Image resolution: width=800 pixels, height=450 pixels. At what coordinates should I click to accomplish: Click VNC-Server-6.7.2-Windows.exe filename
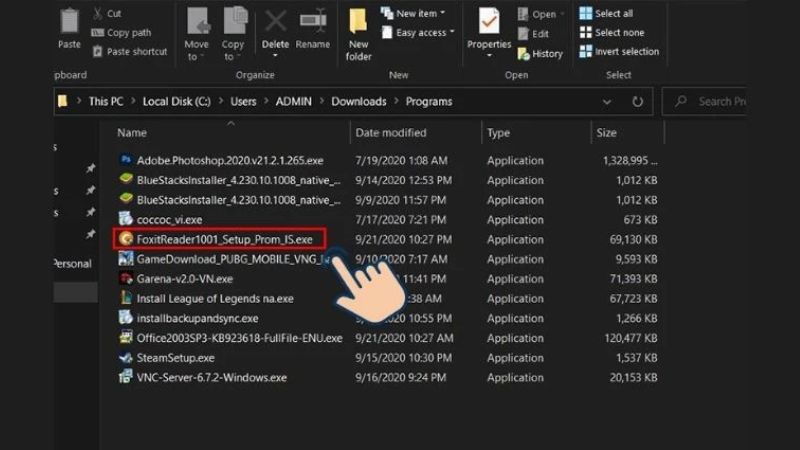tap(212, 378)
